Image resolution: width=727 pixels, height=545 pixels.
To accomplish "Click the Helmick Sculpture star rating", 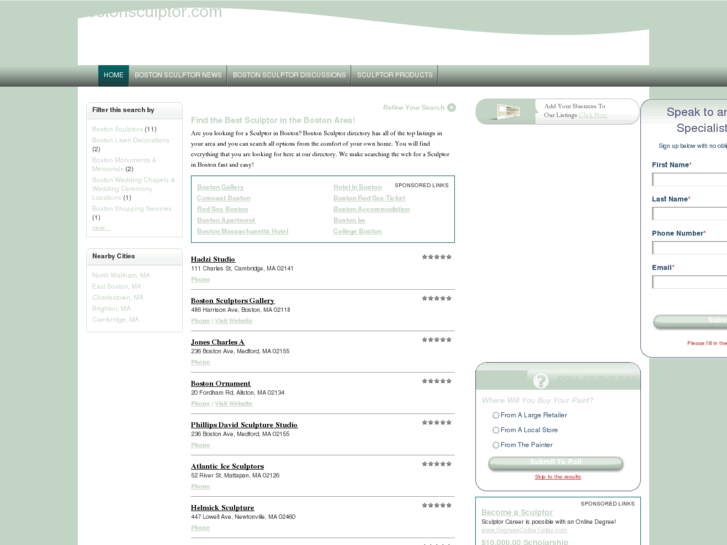I will pyautogui.click(x=436, y=505).
